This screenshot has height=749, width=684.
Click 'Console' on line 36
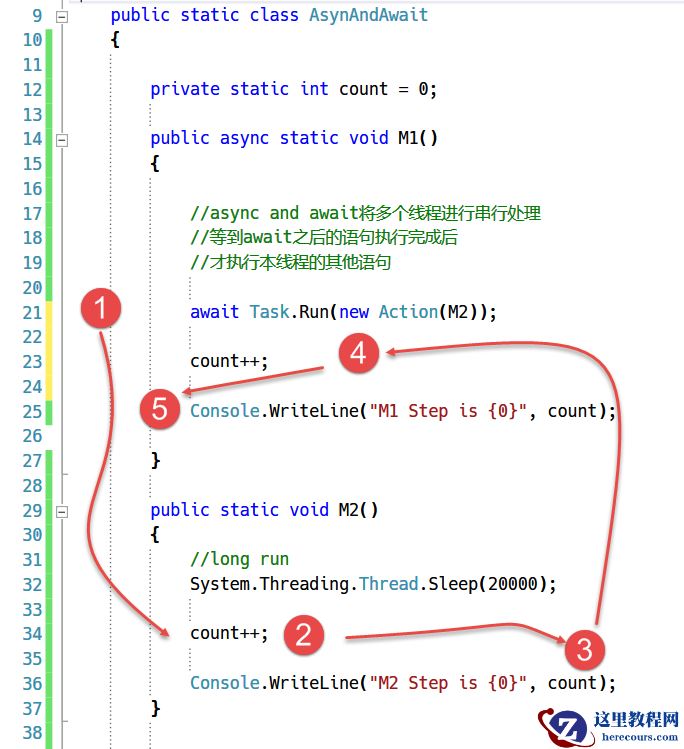coord(224,683)
